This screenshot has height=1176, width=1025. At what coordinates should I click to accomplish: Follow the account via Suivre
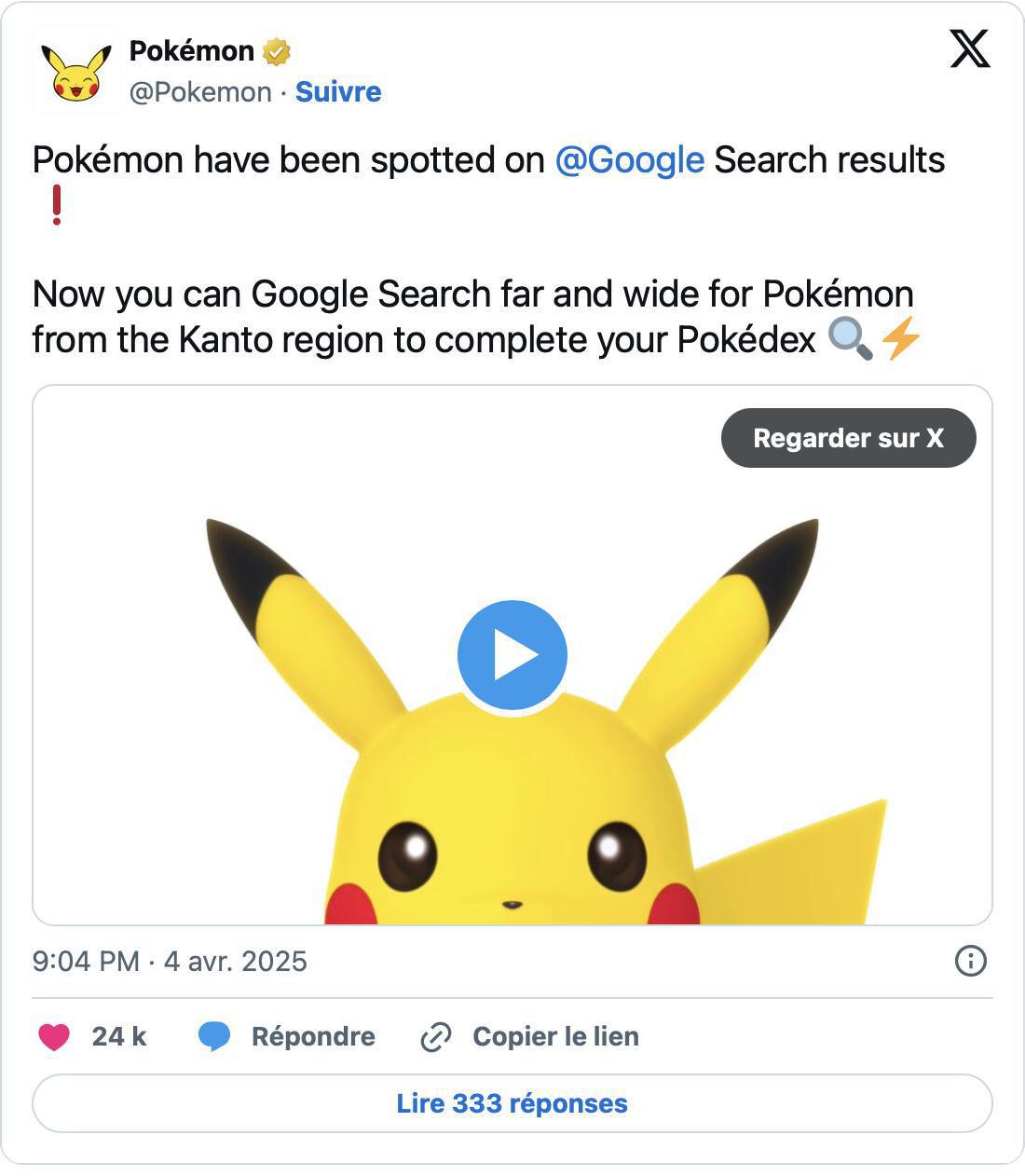click(337, 92)
